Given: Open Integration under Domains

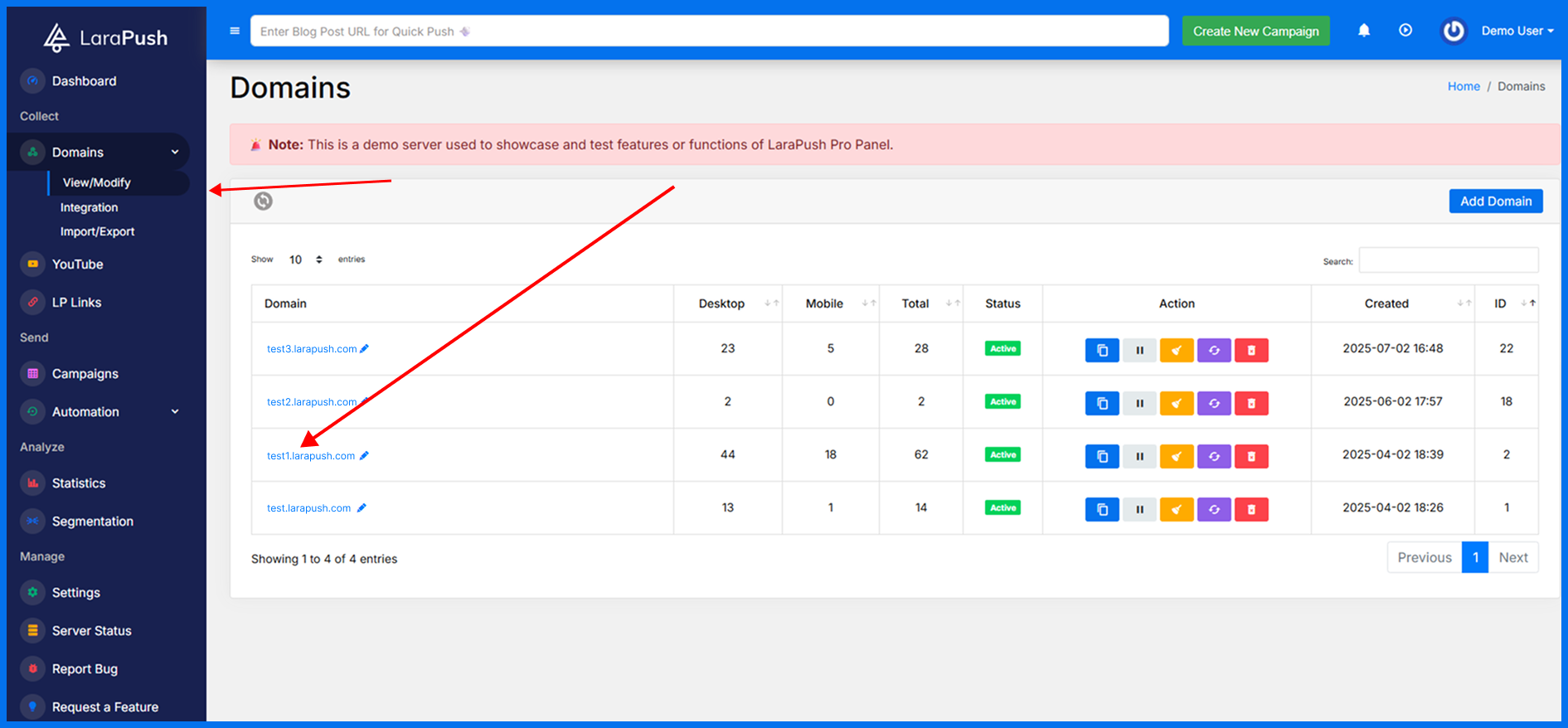Looking at the screenshot, I should click(89, 207).
